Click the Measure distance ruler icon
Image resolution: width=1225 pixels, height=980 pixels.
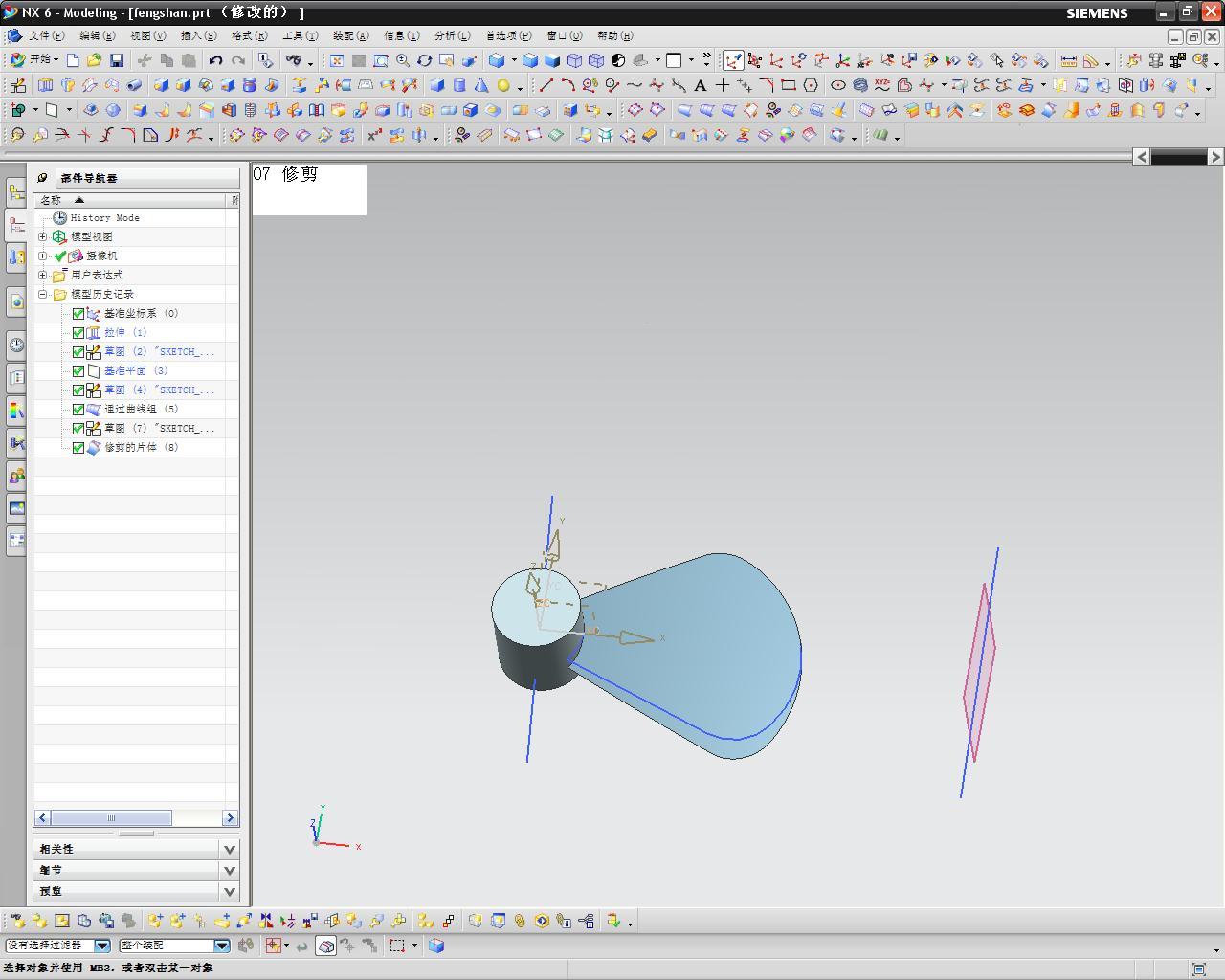point(1068,60)
